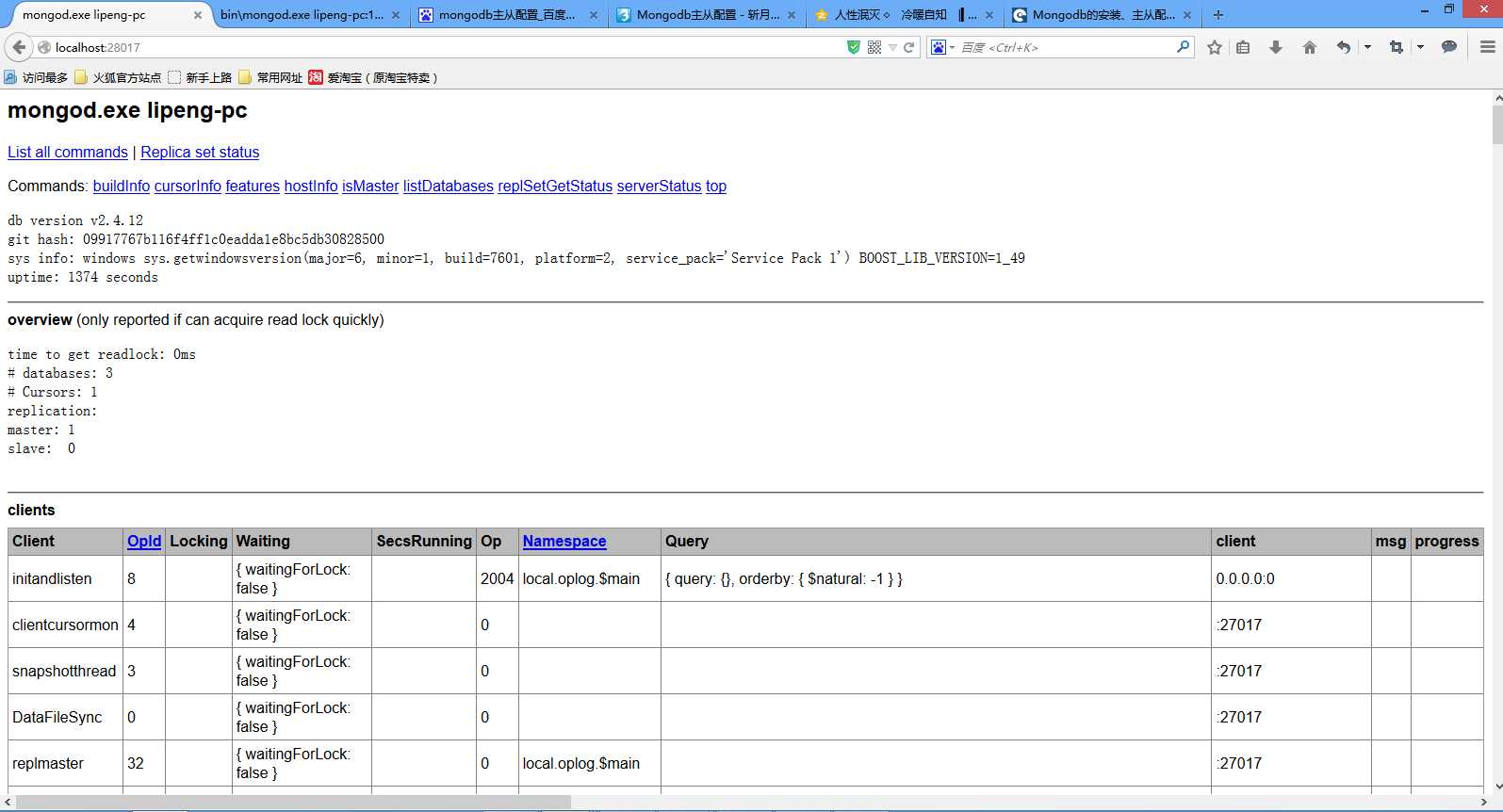Image resolution: width=1503 pixels, height=812 pixels.
Task: Click the initandlisten client cell
Action: [x=65, y=578]
